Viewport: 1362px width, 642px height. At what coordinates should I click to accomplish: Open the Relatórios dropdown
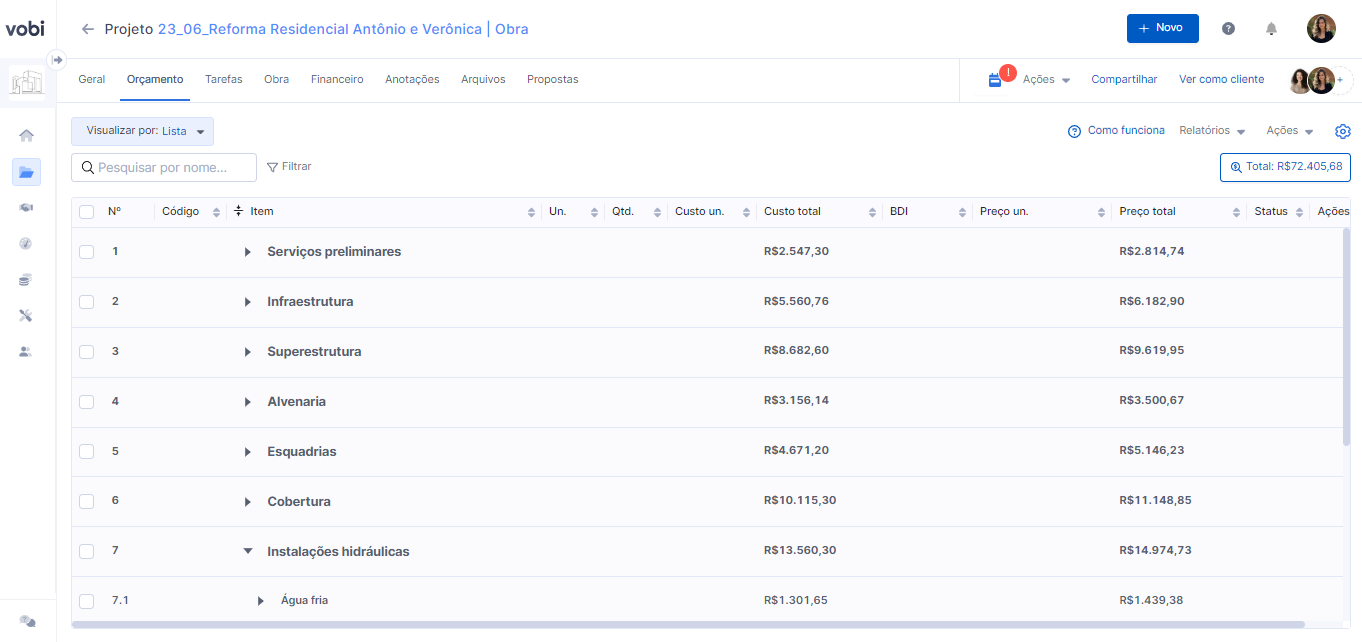pyautogui.click(x=1212, y=131)
